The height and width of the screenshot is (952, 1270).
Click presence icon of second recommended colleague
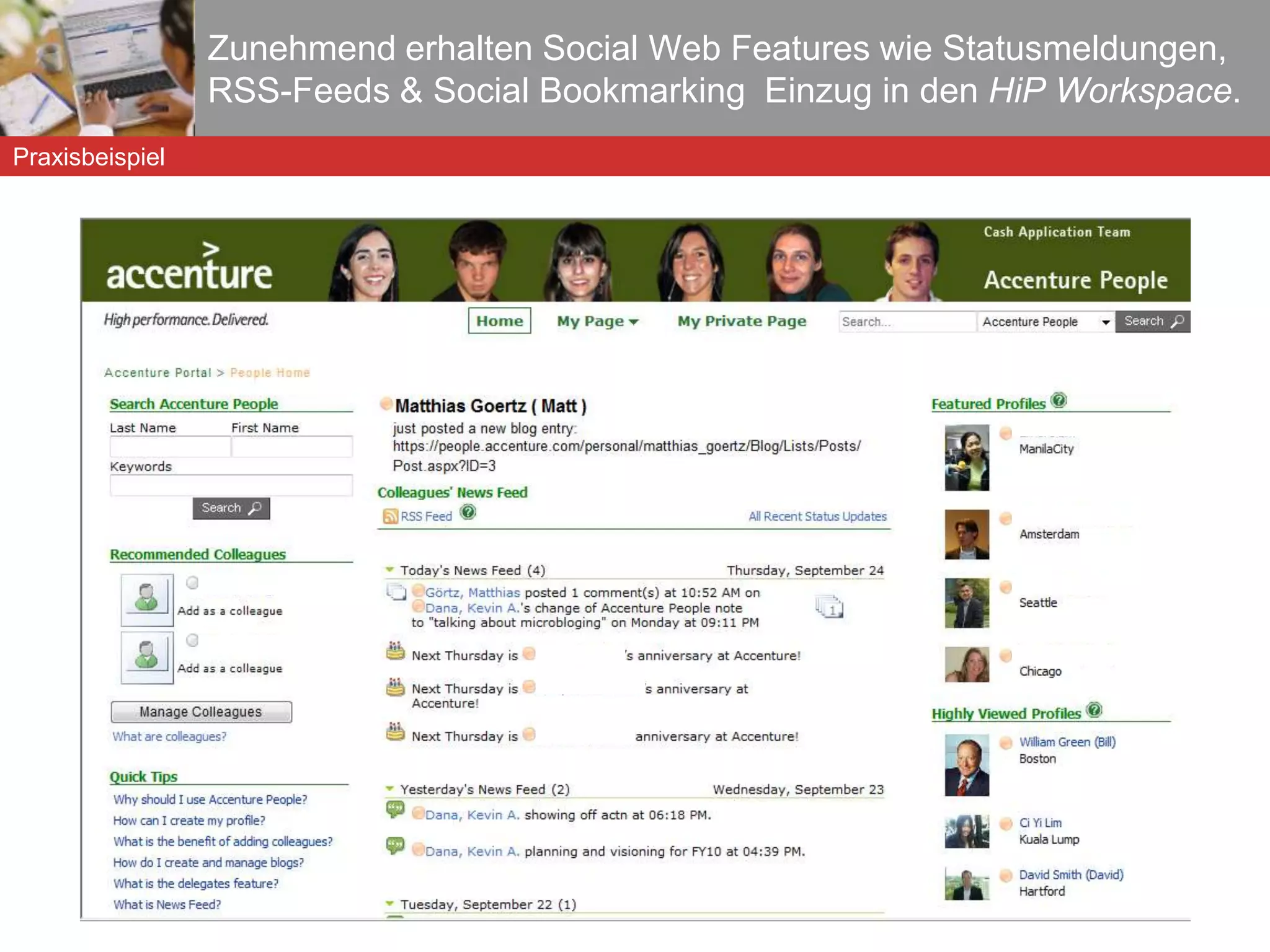(192, 640)
